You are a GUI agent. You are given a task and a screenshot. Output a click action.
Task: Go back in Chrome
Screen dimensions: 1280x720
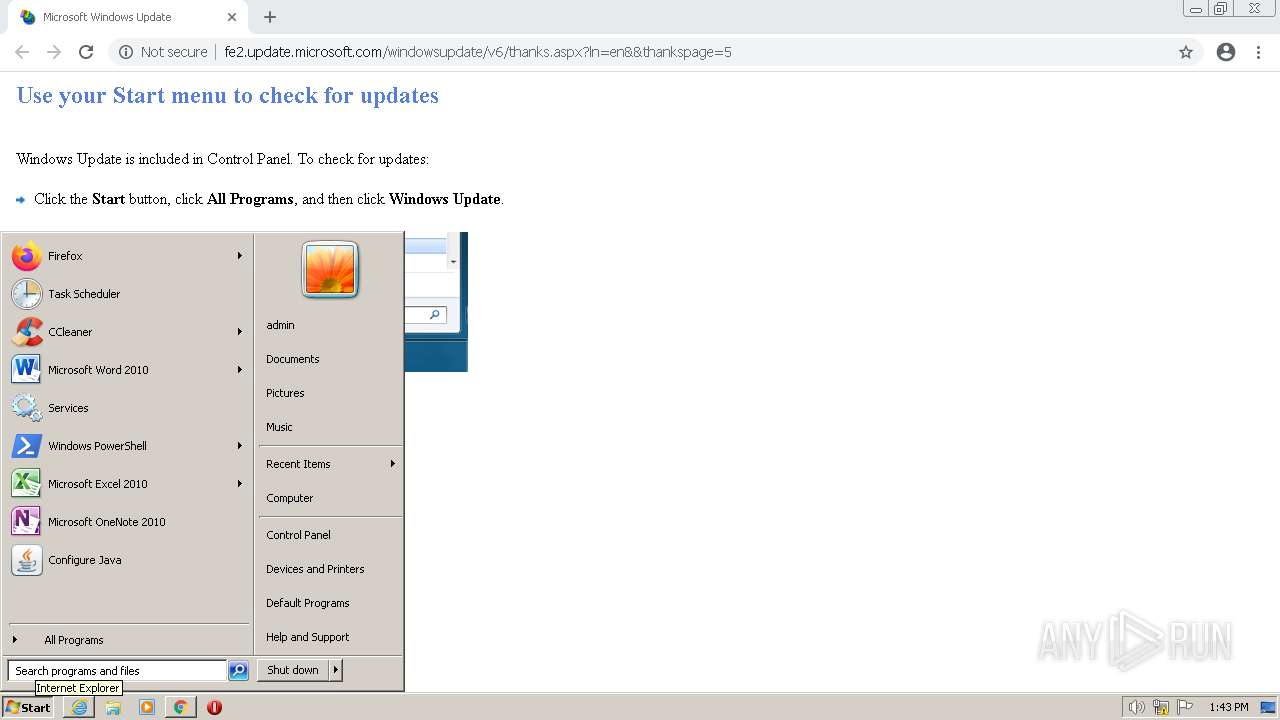22,52
